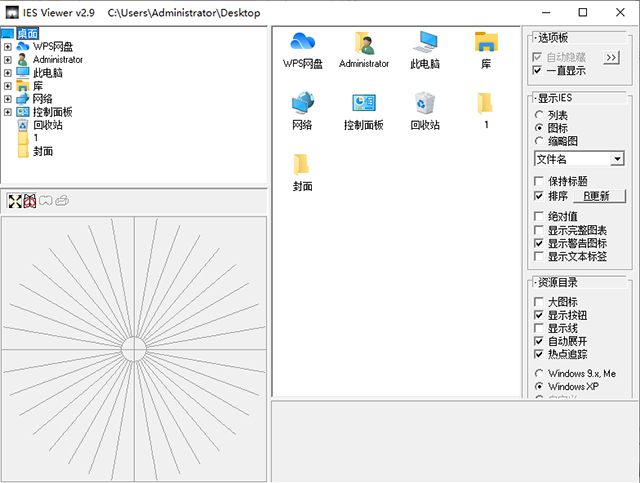The height and width of the screenshot is (483, 640).
Task: Enable the 绝对值 checkbox
Action: point(539,216)
